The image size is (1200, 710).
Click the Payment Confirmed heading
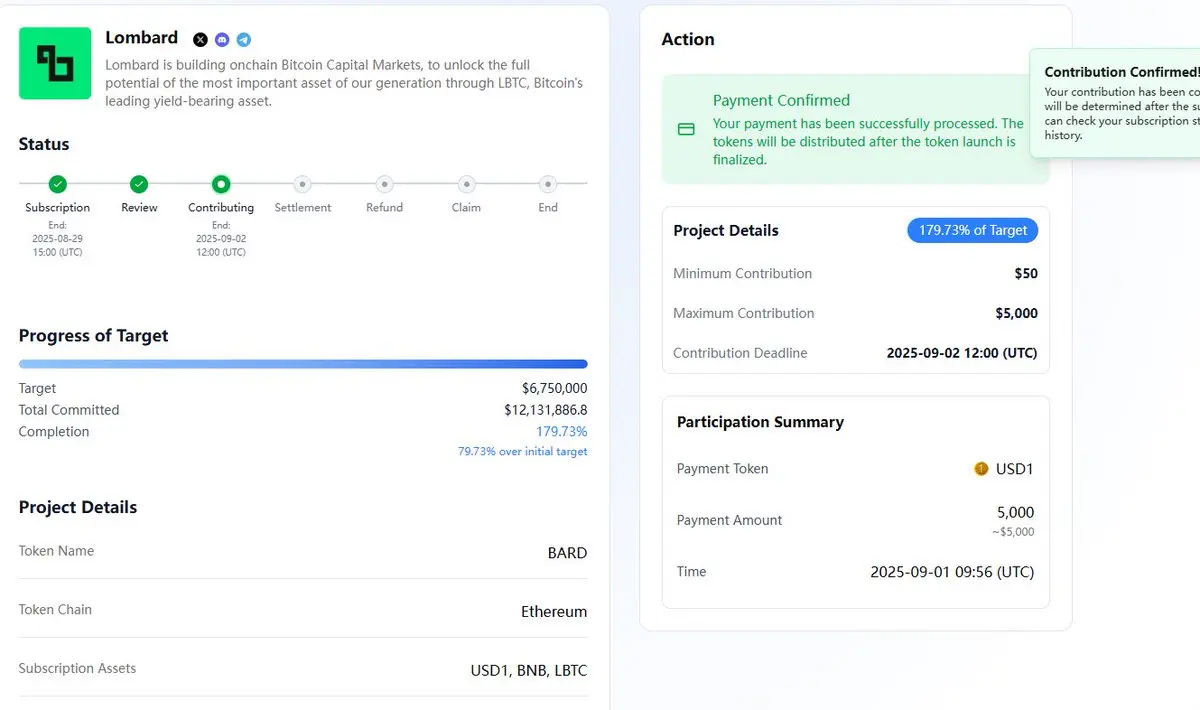(x=781, y=100)
